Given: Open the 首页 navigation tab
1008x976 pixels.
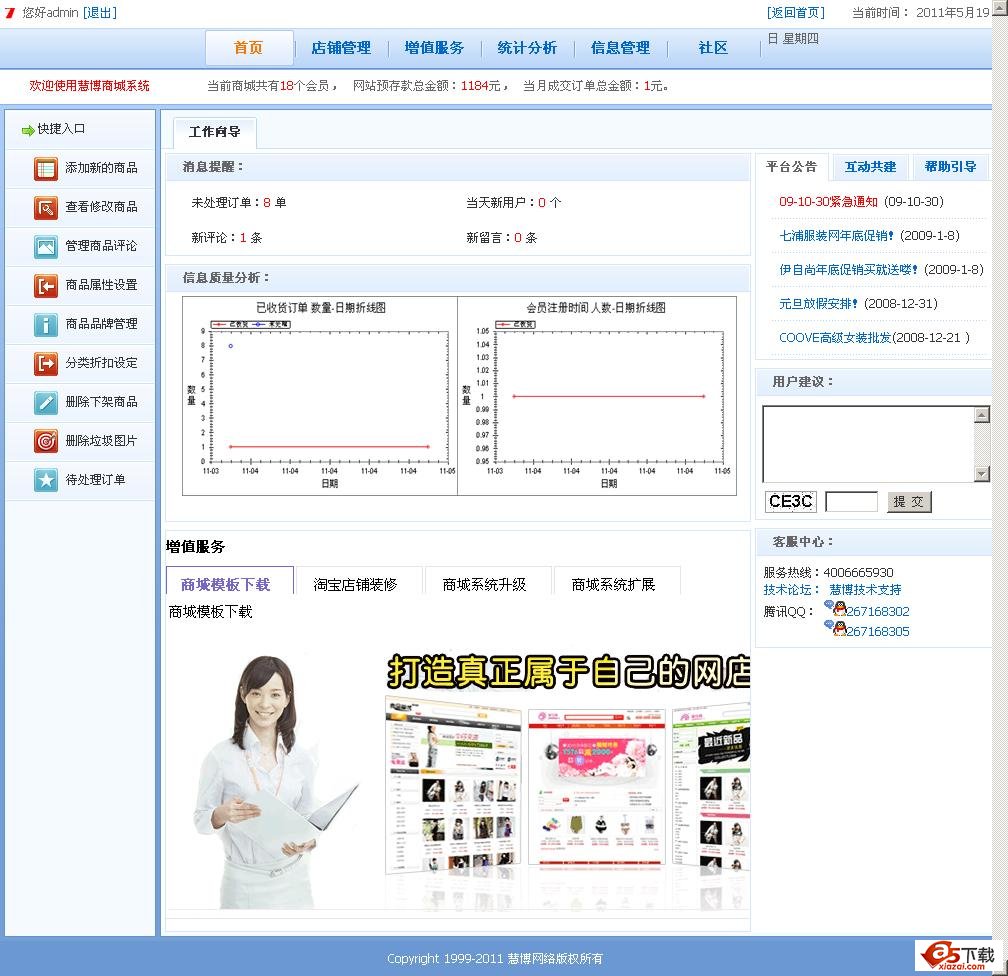Looking at the screenshot, I should 249,48.
